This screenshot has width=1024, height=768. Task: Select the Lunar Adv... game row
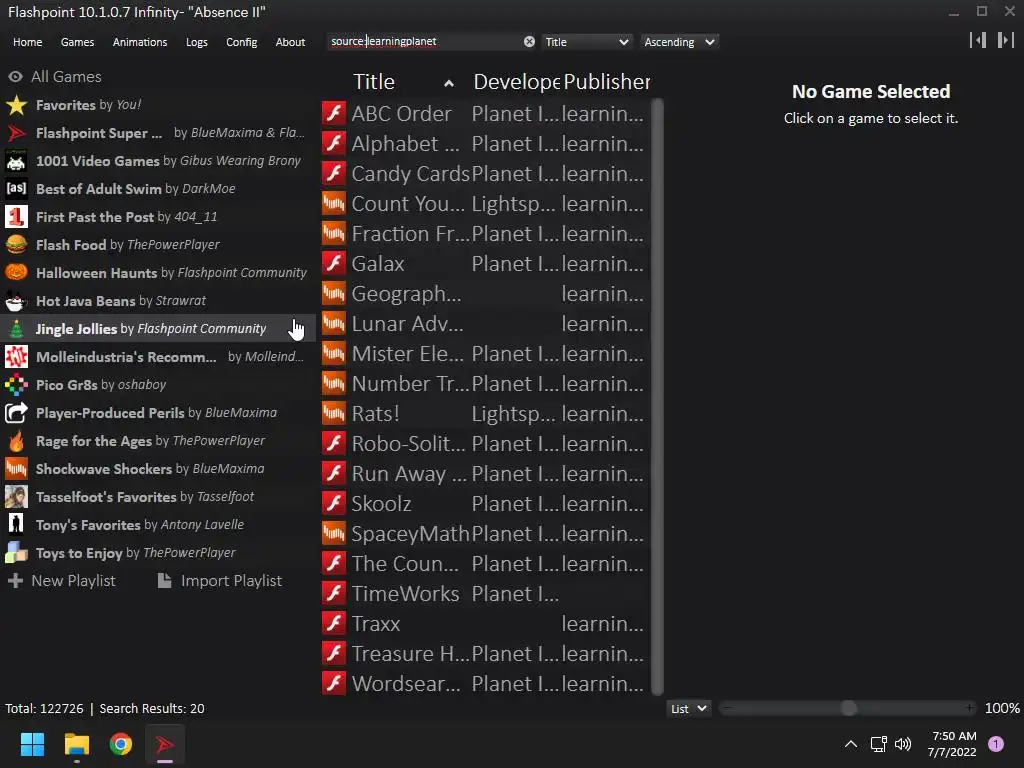tap(485, 324)
